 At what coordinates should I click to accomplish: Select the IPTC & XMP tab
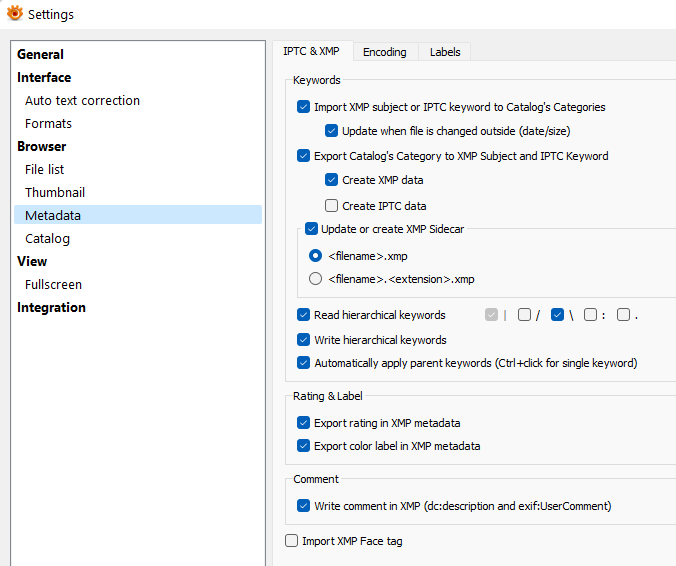coord(311,51)
